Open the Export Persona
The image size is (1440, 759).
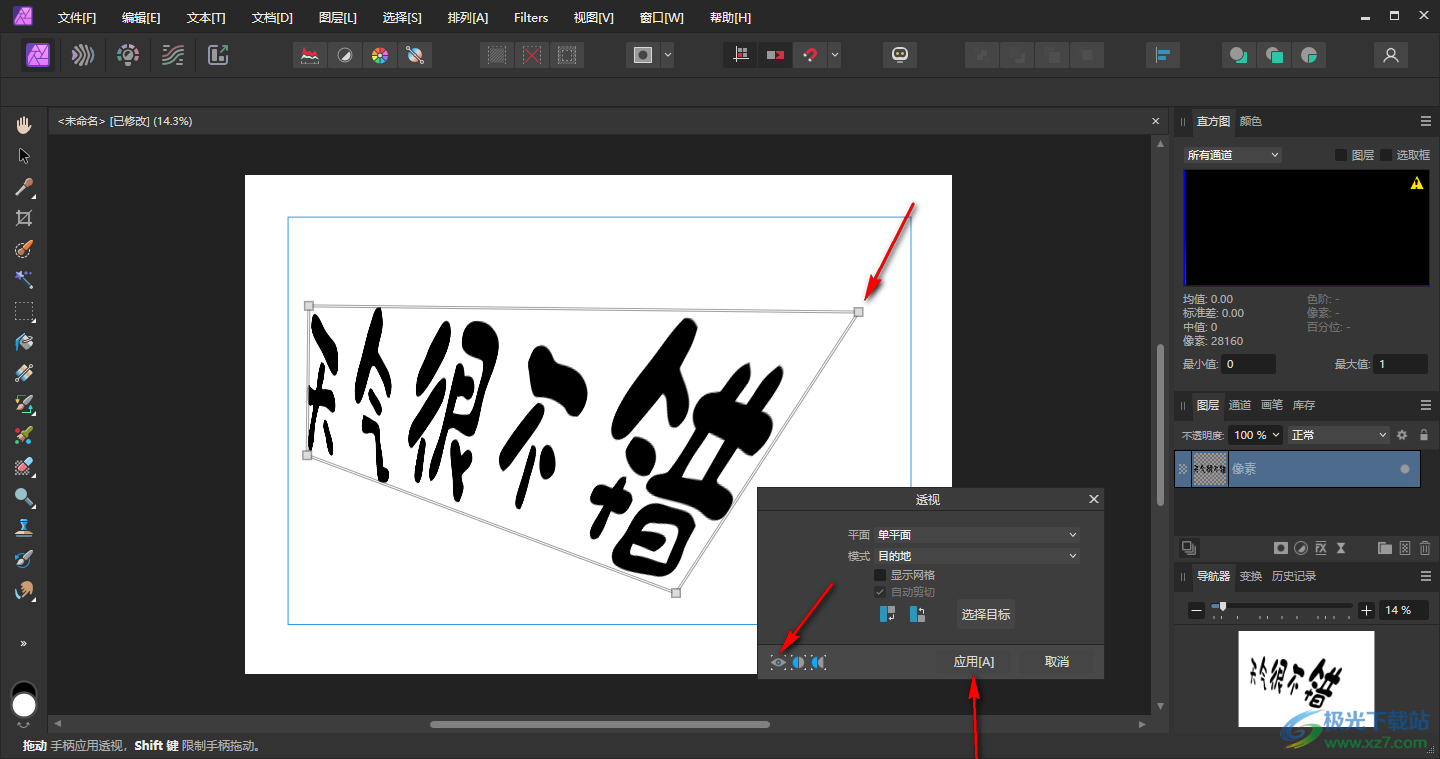click(218, 55)
